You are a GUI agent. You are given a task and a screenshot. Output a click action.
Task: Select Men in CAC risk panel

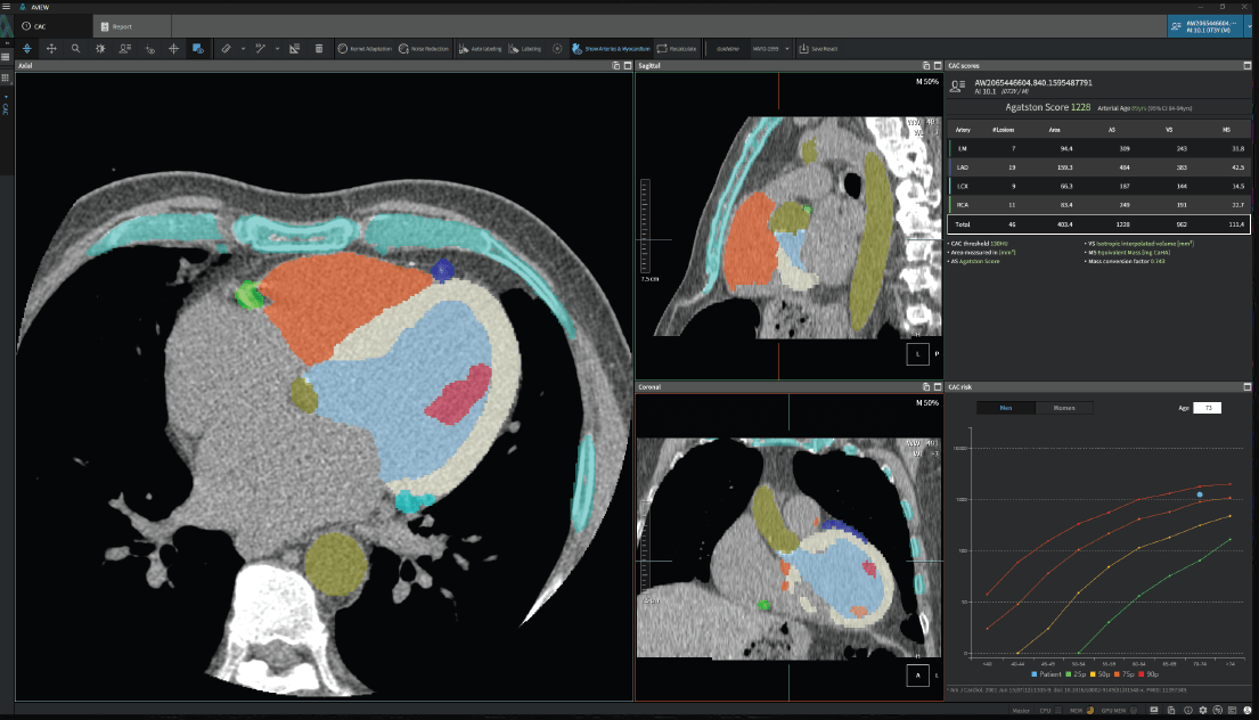tap(1005, 408)
